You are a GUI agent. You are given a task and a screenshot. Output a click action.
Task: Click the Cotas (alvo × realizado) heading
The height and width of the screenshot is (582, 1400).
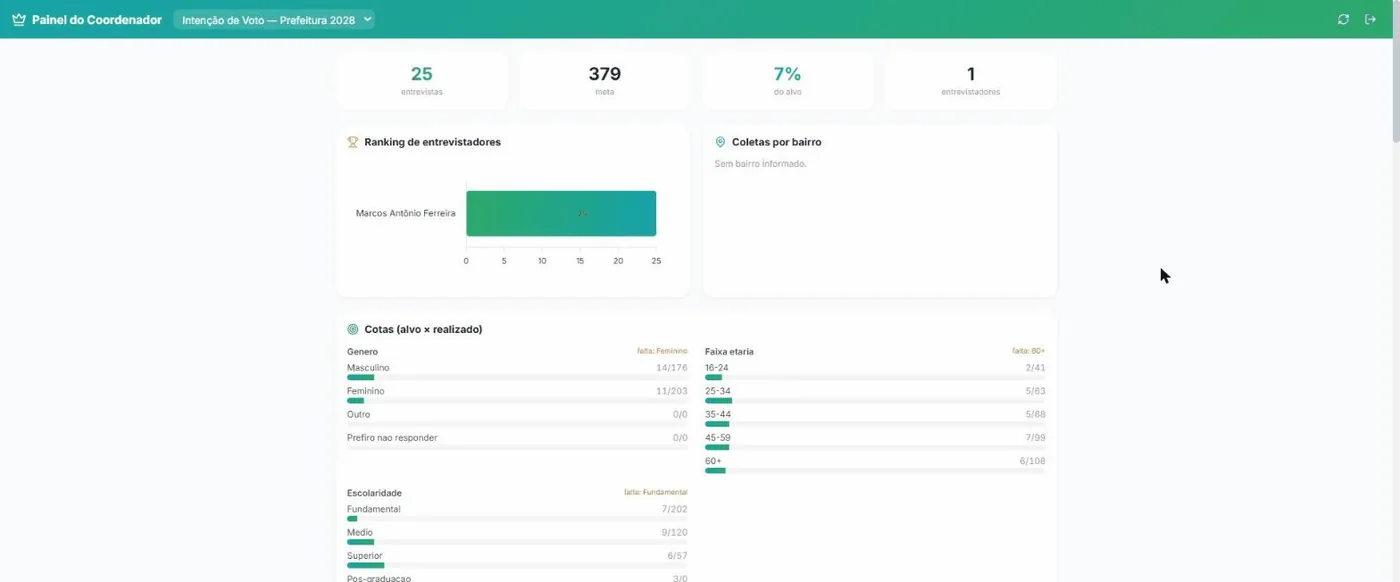click(x=423, y=329)
